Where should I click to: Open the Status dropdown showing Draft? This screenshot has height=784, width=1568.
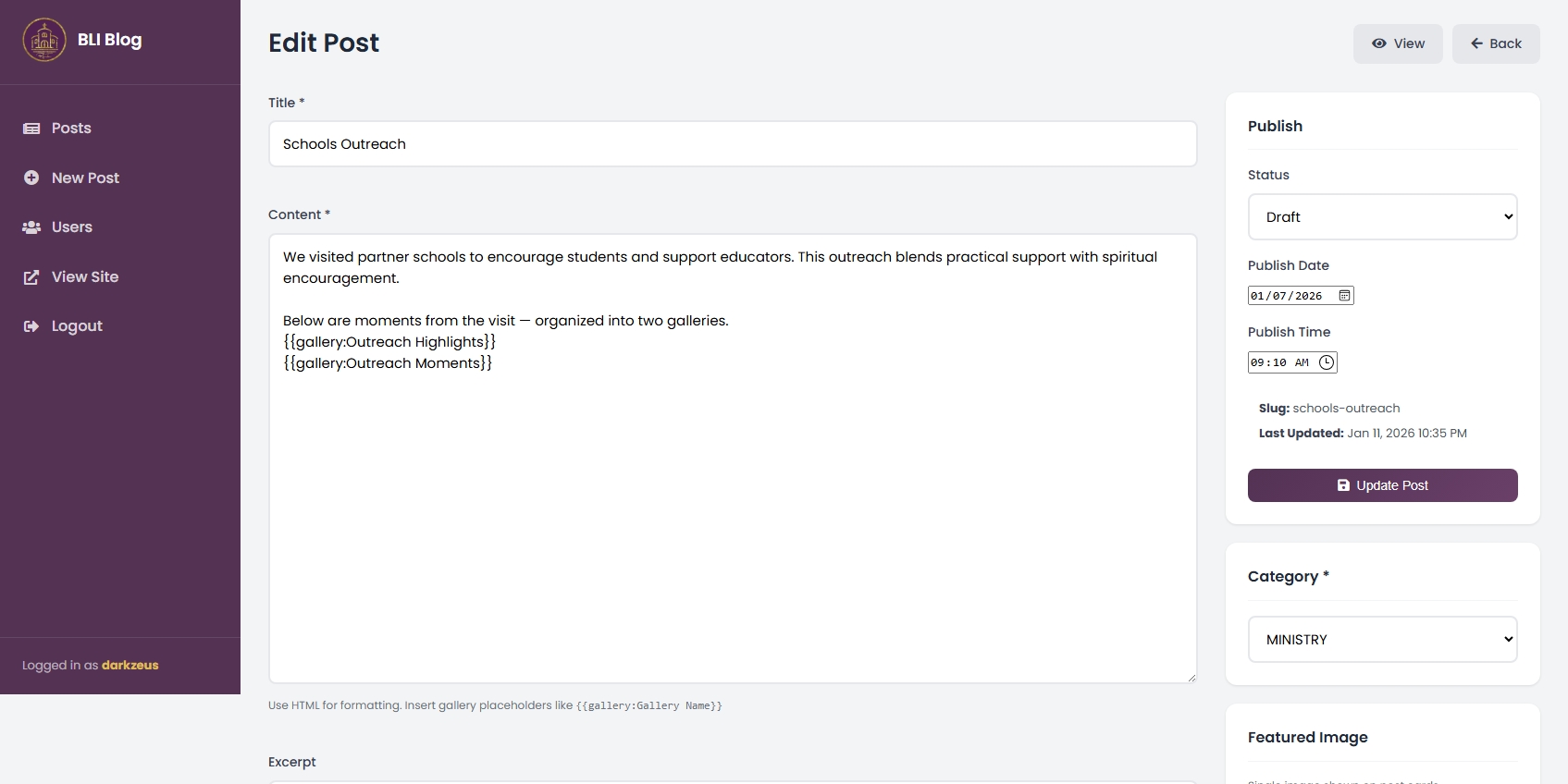coord(1382,217)
